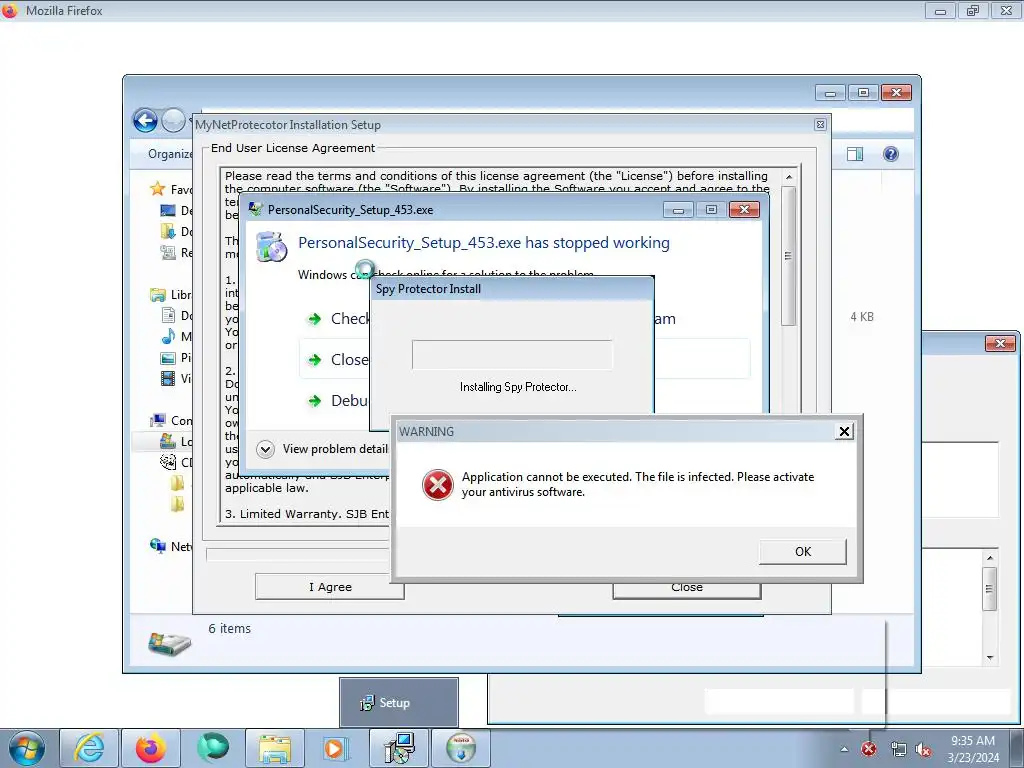The height and width of the screenshot is (768, 1024).
Task: Select the Libraries node in Explorer sidebar
Action: click(170, 295)
